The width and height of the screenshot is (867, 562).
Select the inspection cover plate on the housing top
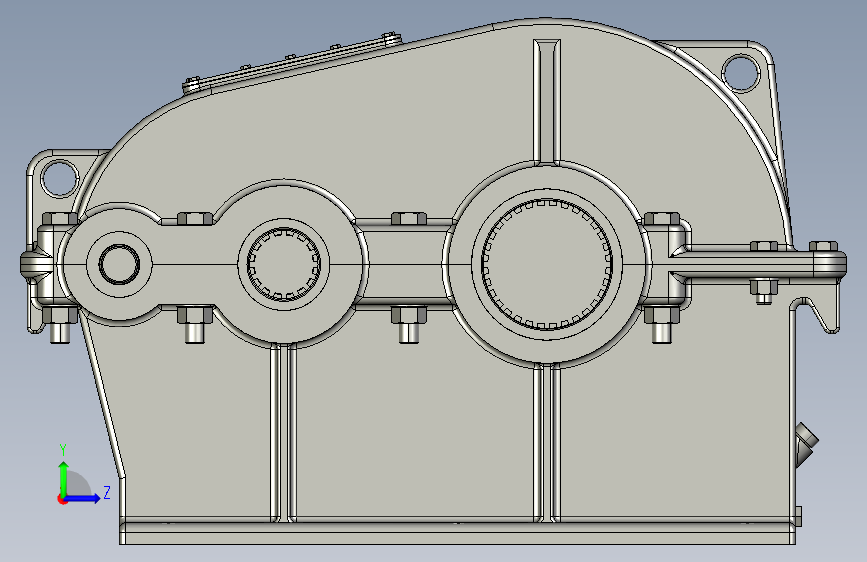292,63
